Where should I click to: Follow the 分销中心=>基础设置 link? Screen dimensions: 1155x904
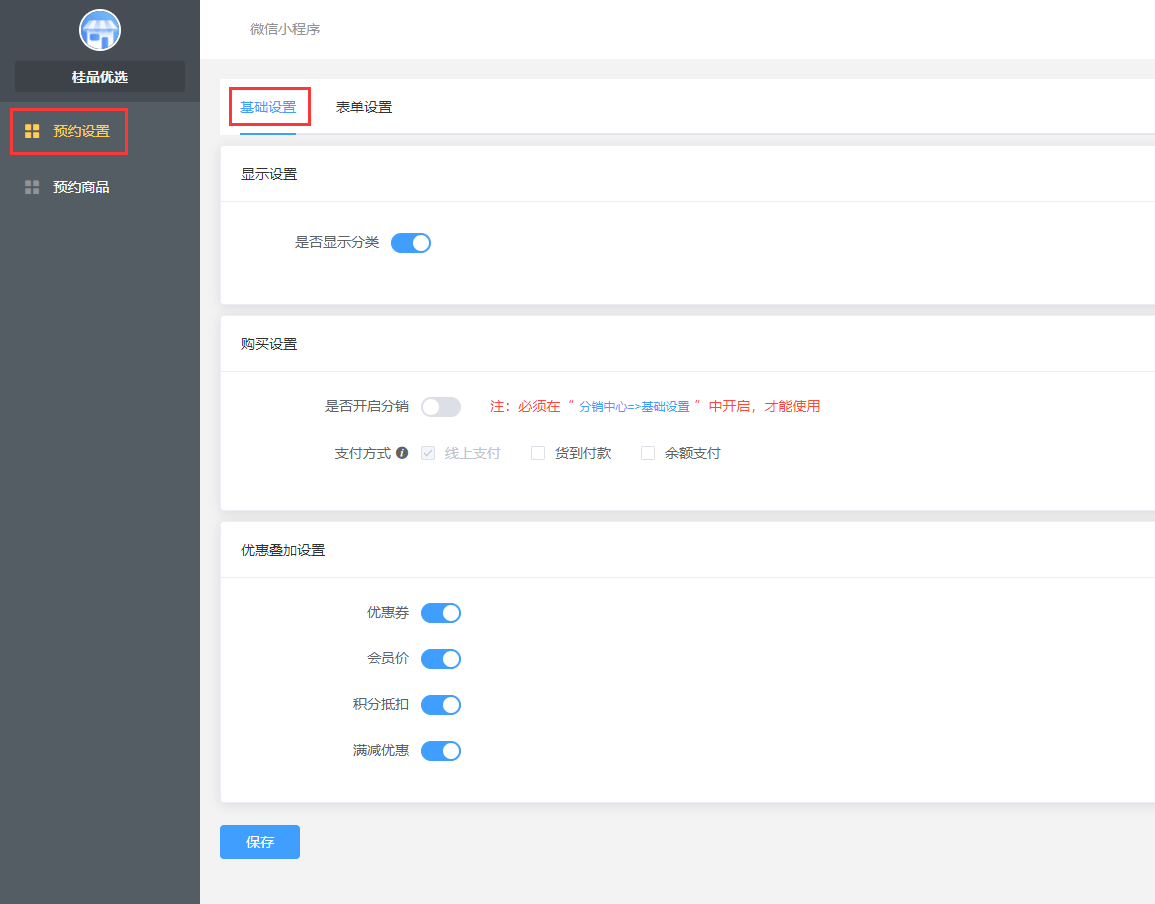[634, 407]
